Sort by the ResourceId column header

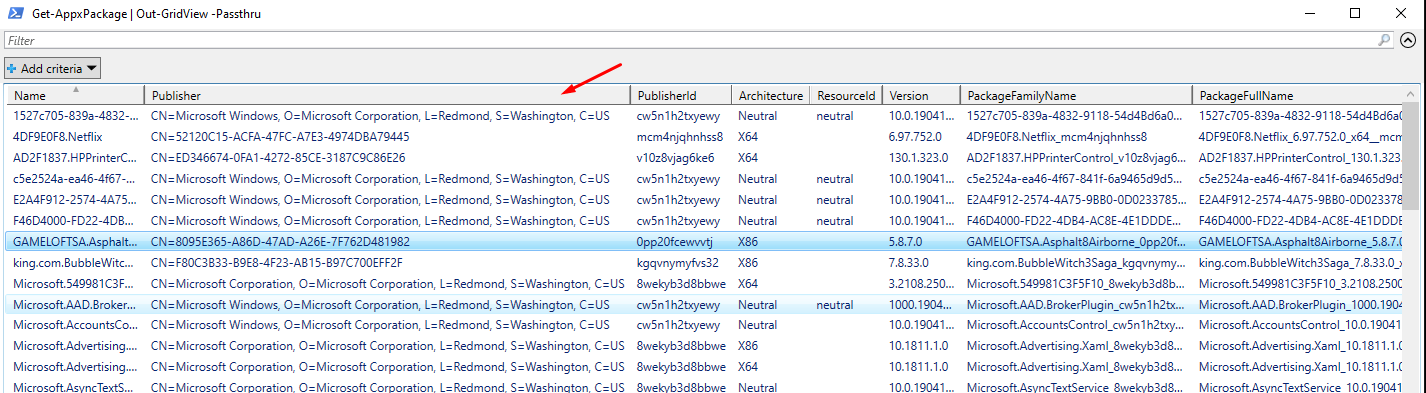(x=846, y=95)
